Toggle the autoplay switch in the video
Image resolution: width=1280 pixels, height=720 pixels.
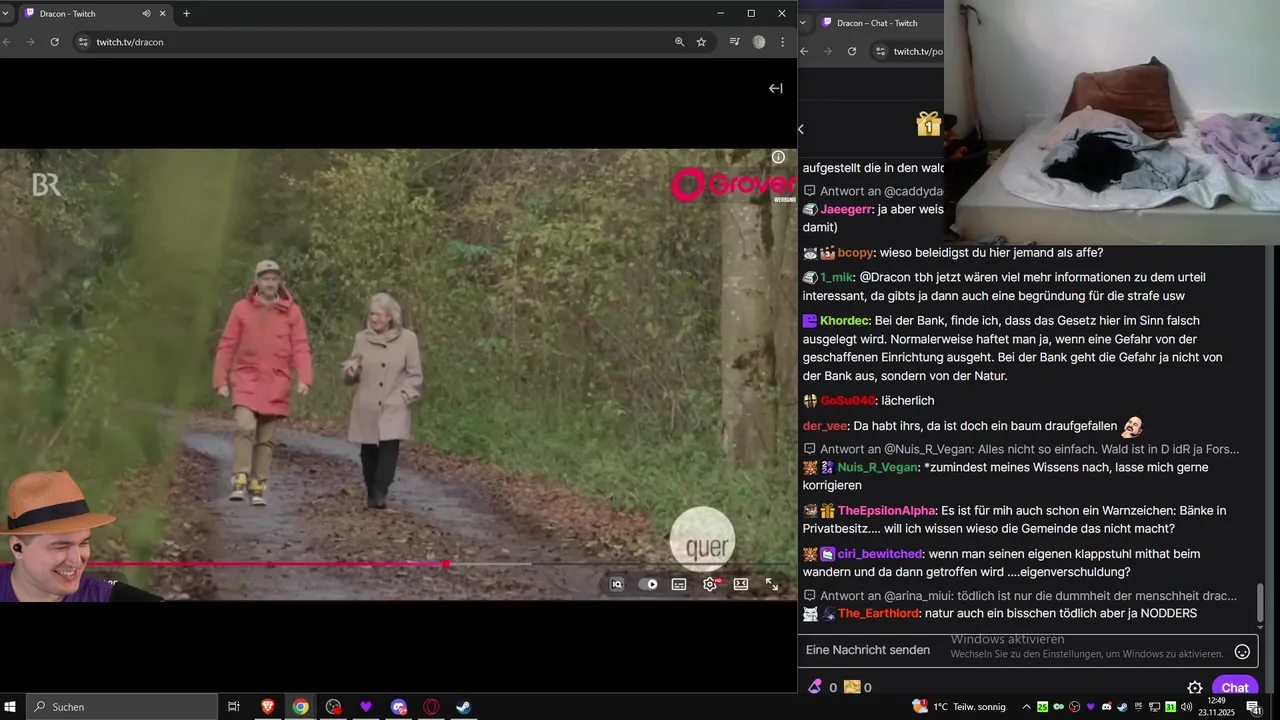(650, 584)
